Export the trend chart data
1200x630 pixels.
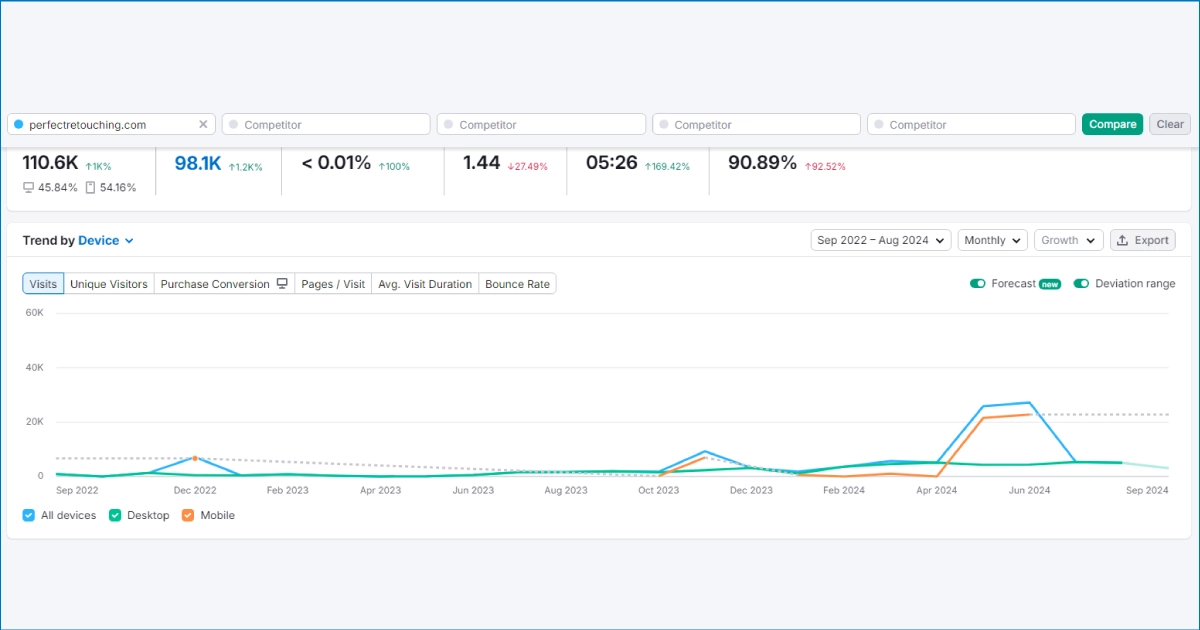(x=1143, y=240)
